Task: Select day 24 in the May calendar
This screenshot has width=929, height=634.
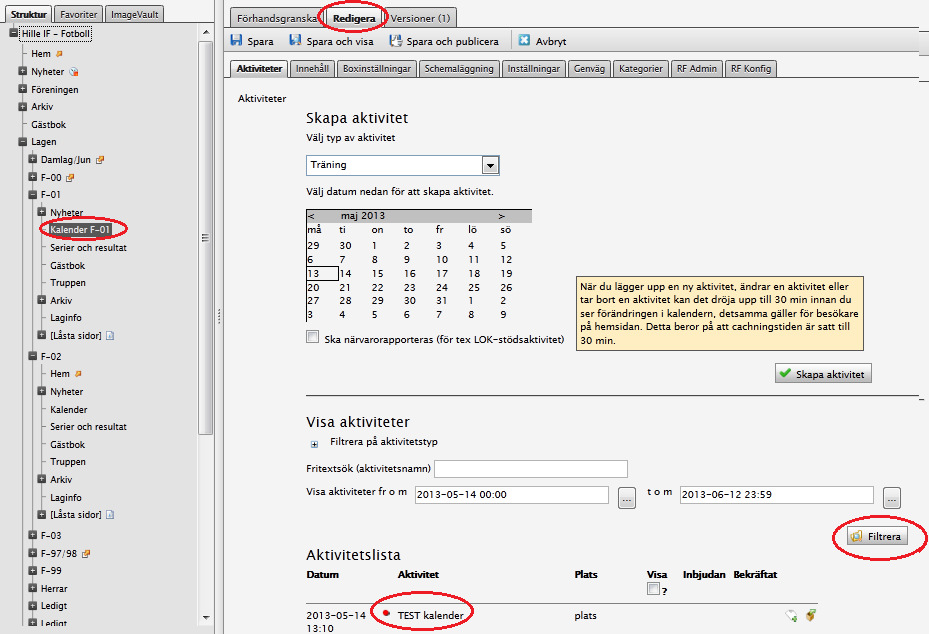Action: 442,287
